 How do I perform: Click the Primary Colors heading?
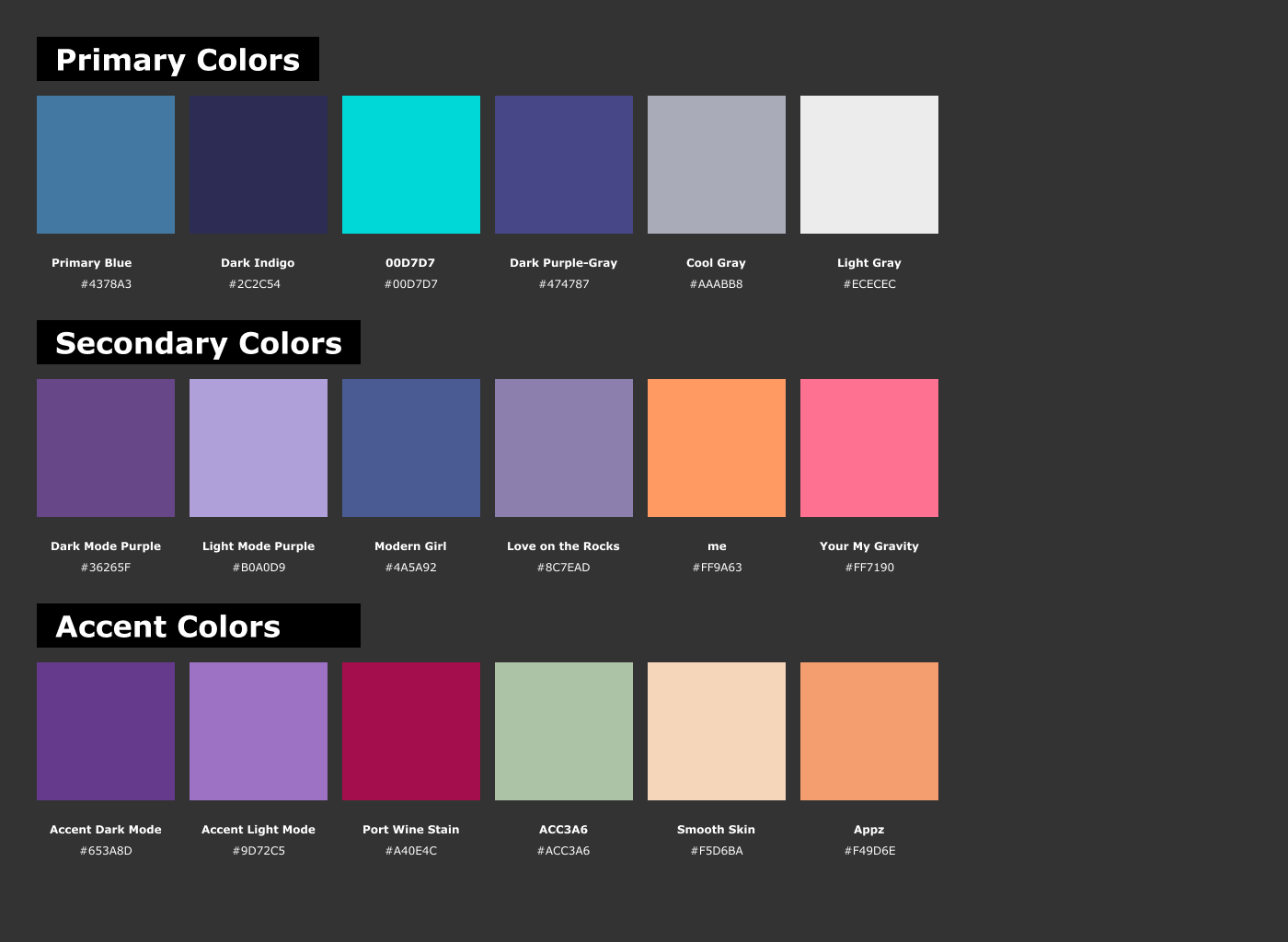click(x=178, y=60)
